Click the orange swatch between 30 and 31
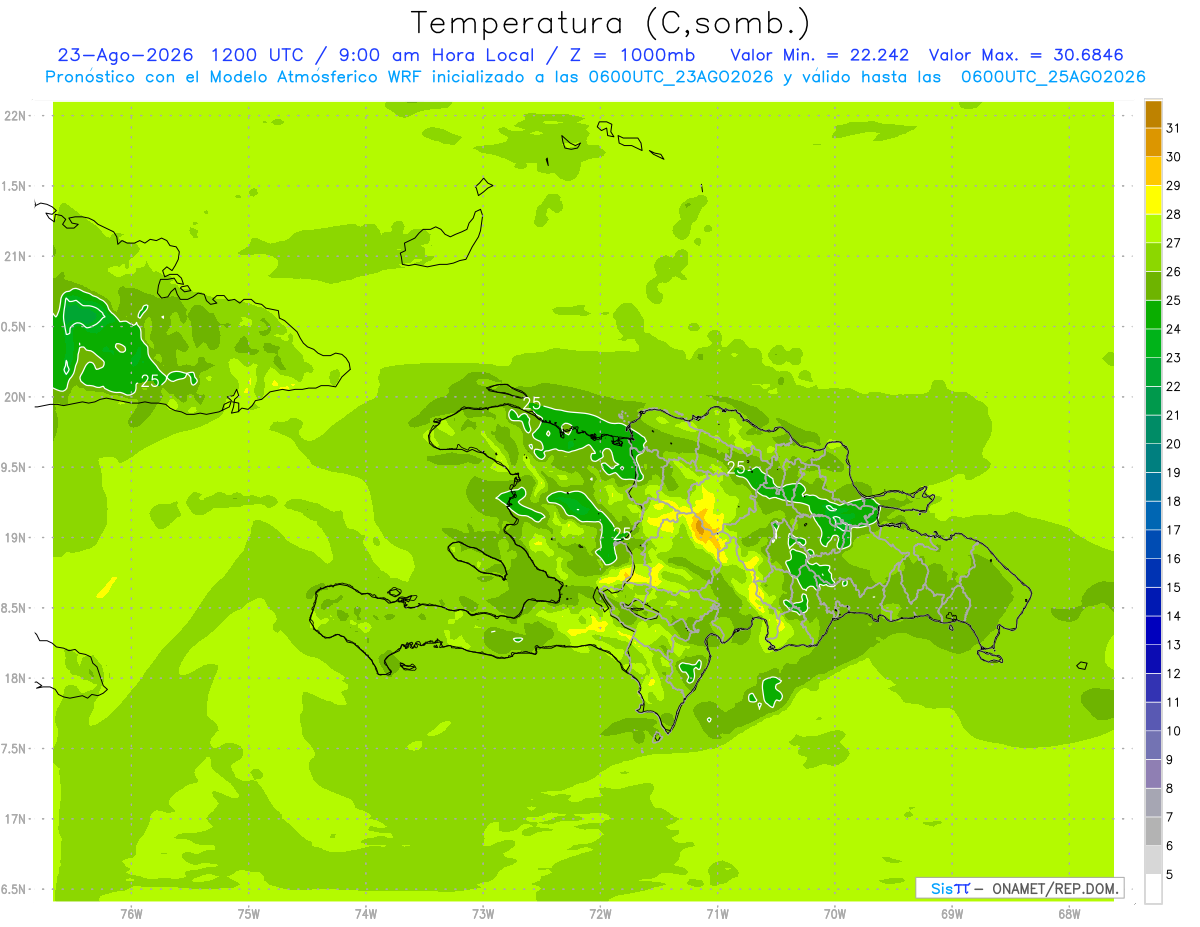 pyautogui.click(x=1153, y=143)
